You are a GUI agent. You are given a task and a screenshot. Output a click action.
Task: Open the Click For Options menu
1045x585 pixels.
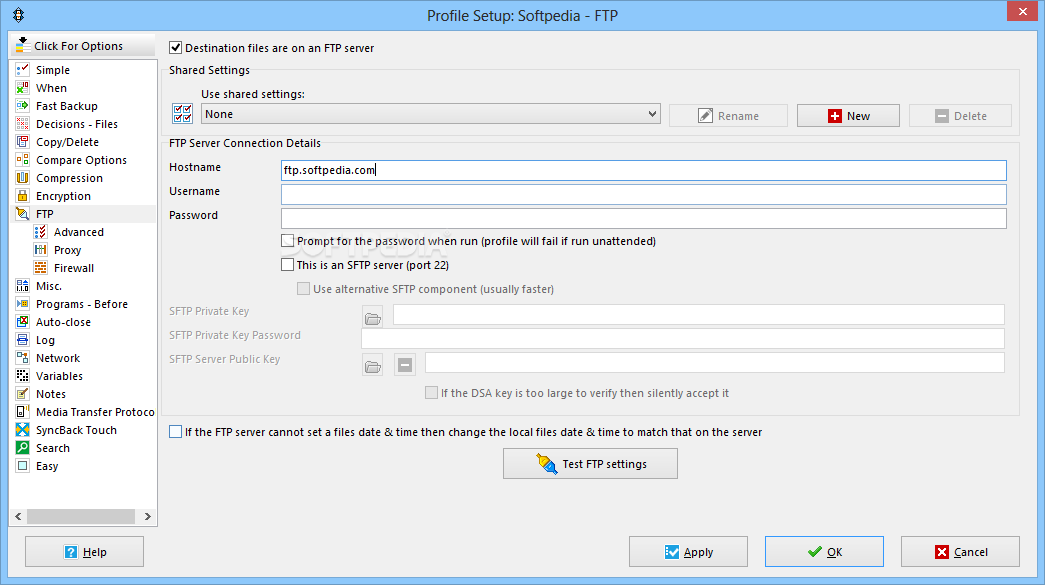coord(83,45)
